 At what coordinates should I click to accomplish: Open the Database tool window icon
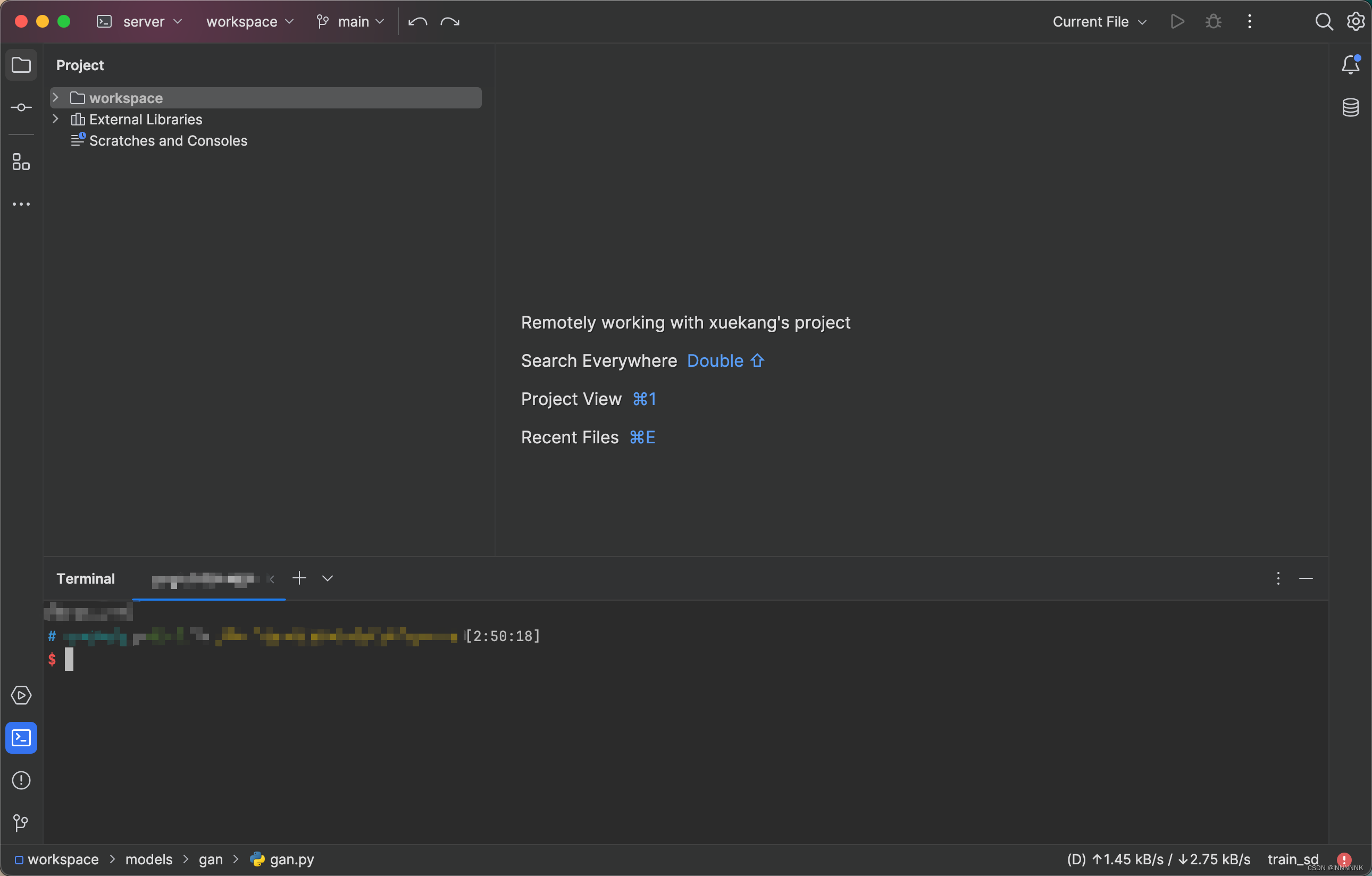click(x=1350, y=107)
